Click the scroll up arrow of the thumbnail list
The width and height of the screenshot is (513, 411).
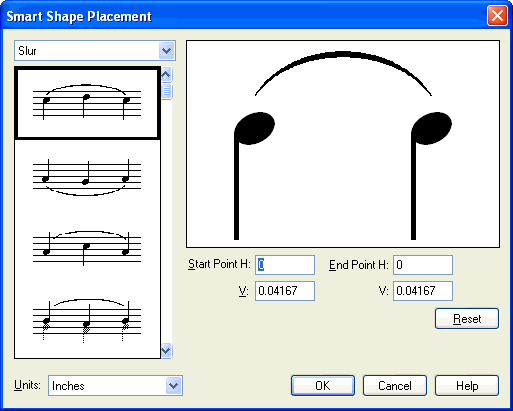tap(166, 75)
